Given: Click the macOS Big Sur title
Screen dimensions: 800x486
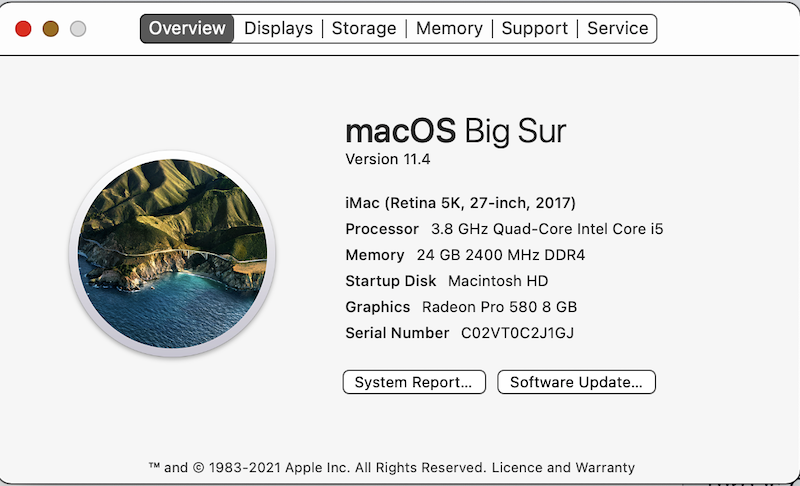Looking at the screenshot, I should [x=455, y=131].
